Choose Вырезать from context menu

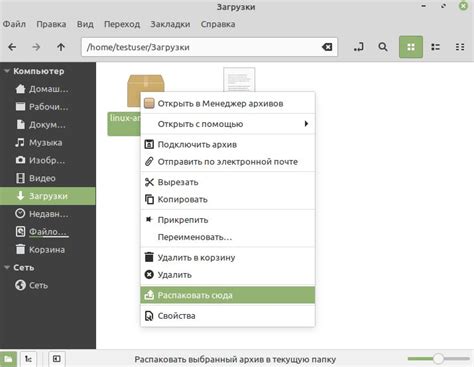pyautogui.click(x=228, y=182)
